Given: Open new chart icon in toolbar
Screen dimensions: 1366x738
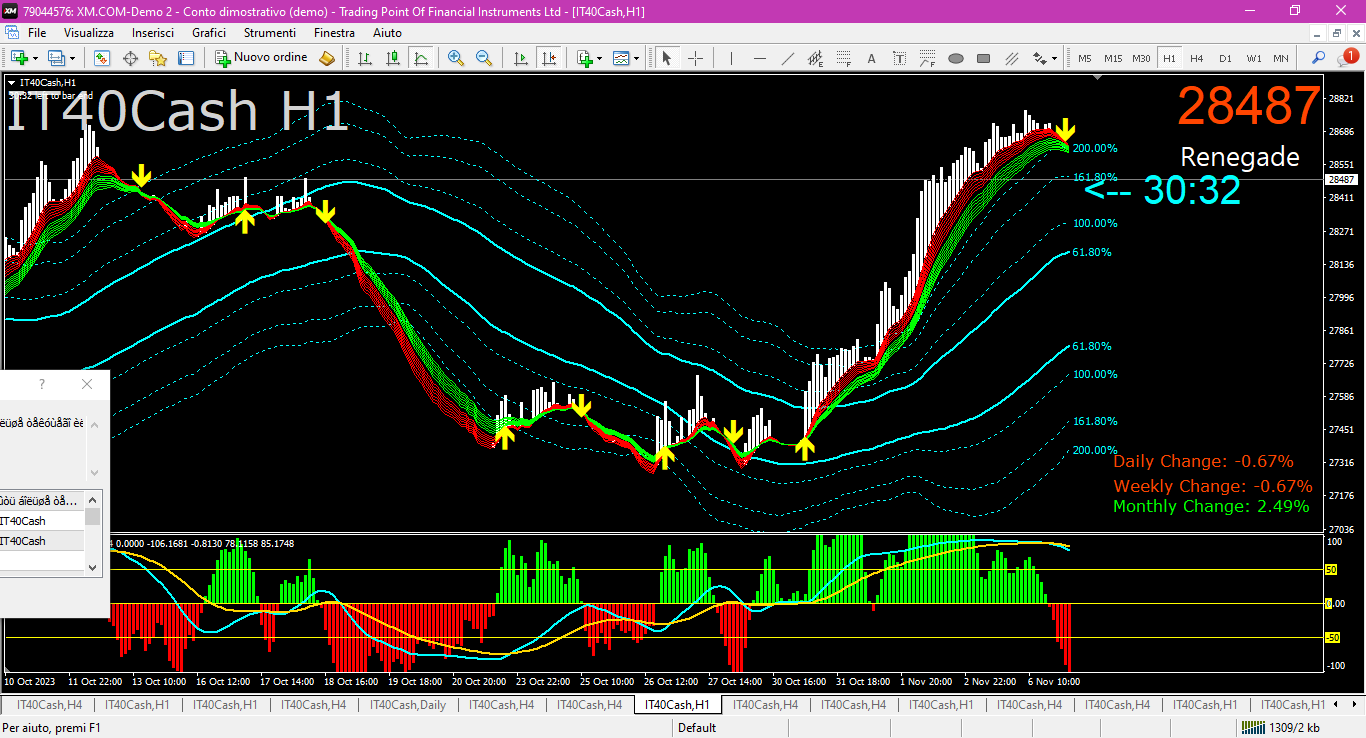Looking at the screenshot, I should tap(17, 58).
